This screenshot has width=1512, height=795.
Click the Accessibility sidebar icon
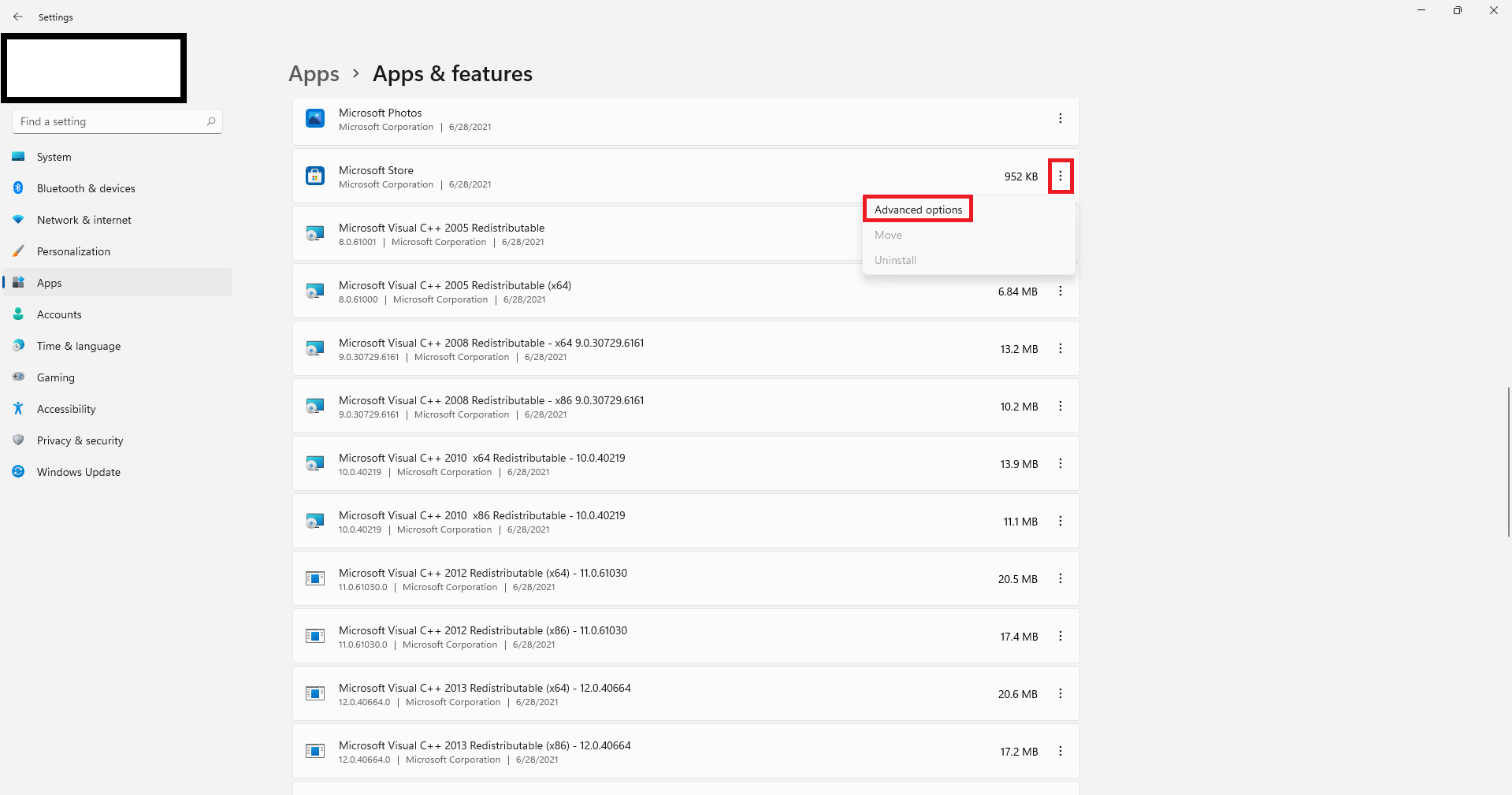[x=18, y=409]
